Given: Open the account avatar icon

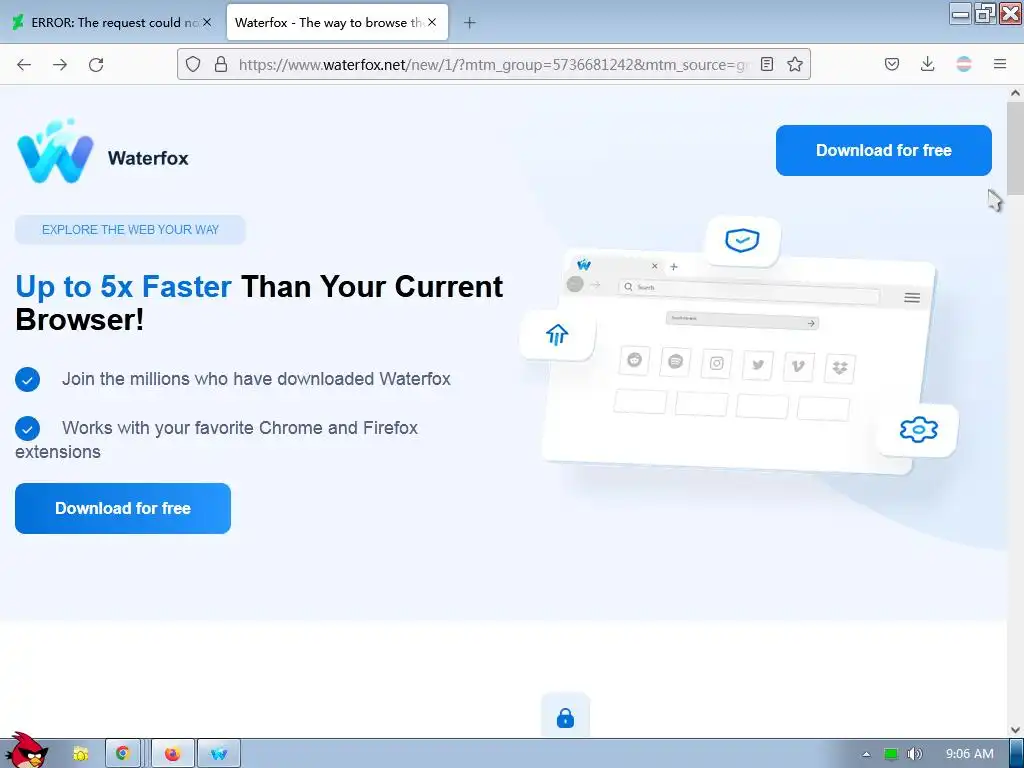Looking at the screenshot, I should click(x=964, y=64).
